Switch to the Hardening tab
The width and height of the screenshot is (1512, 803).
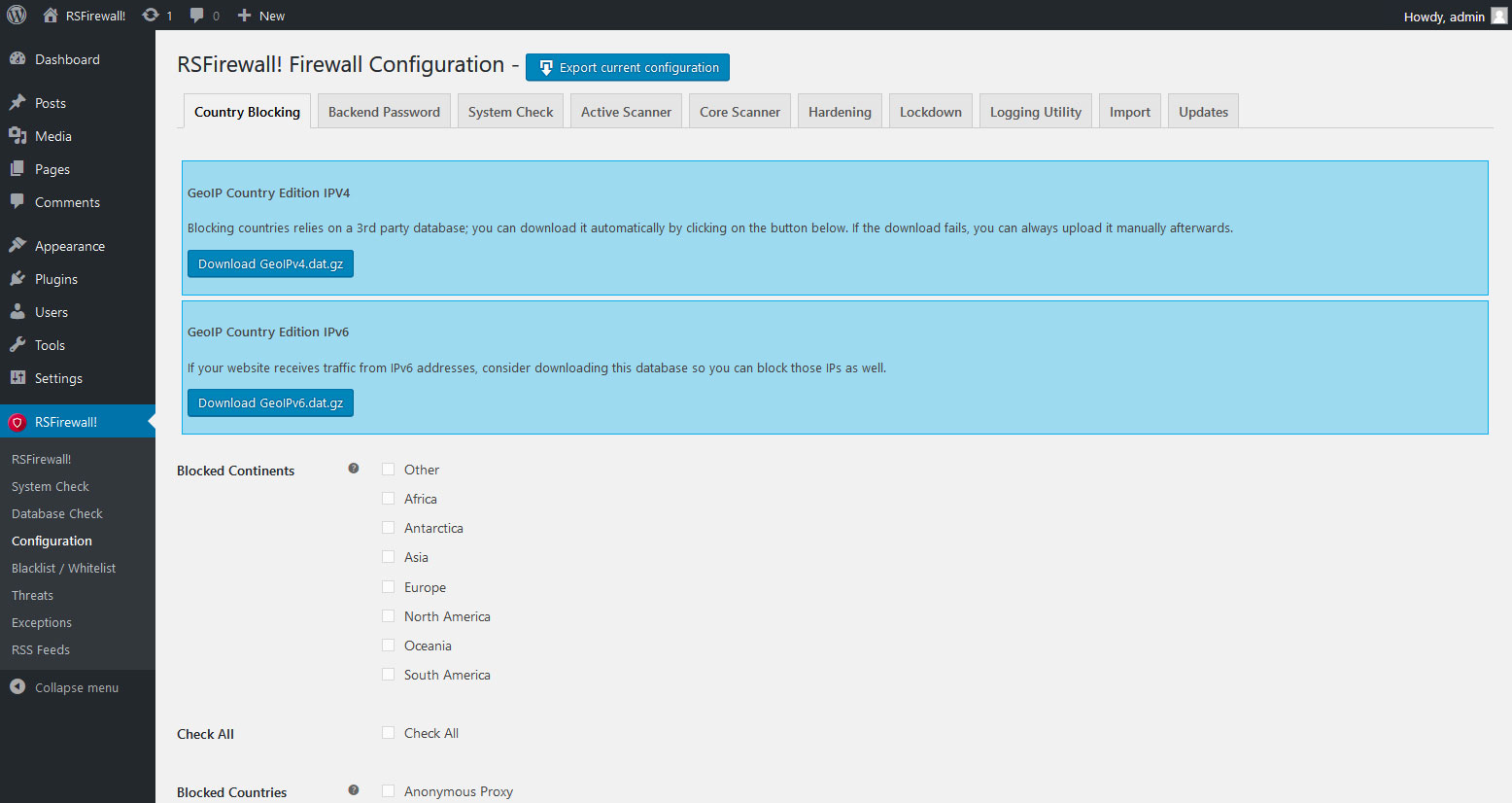[x=840, y=112]
